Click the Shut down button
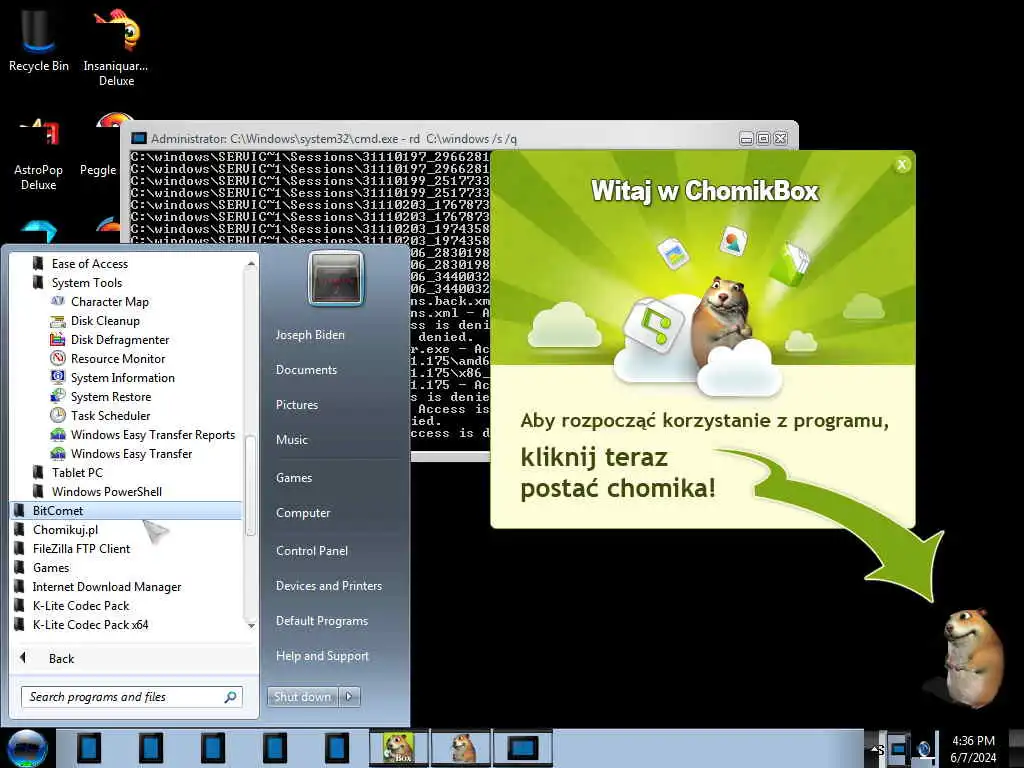Screen dimensions: 1024x768 click(303, 697)
